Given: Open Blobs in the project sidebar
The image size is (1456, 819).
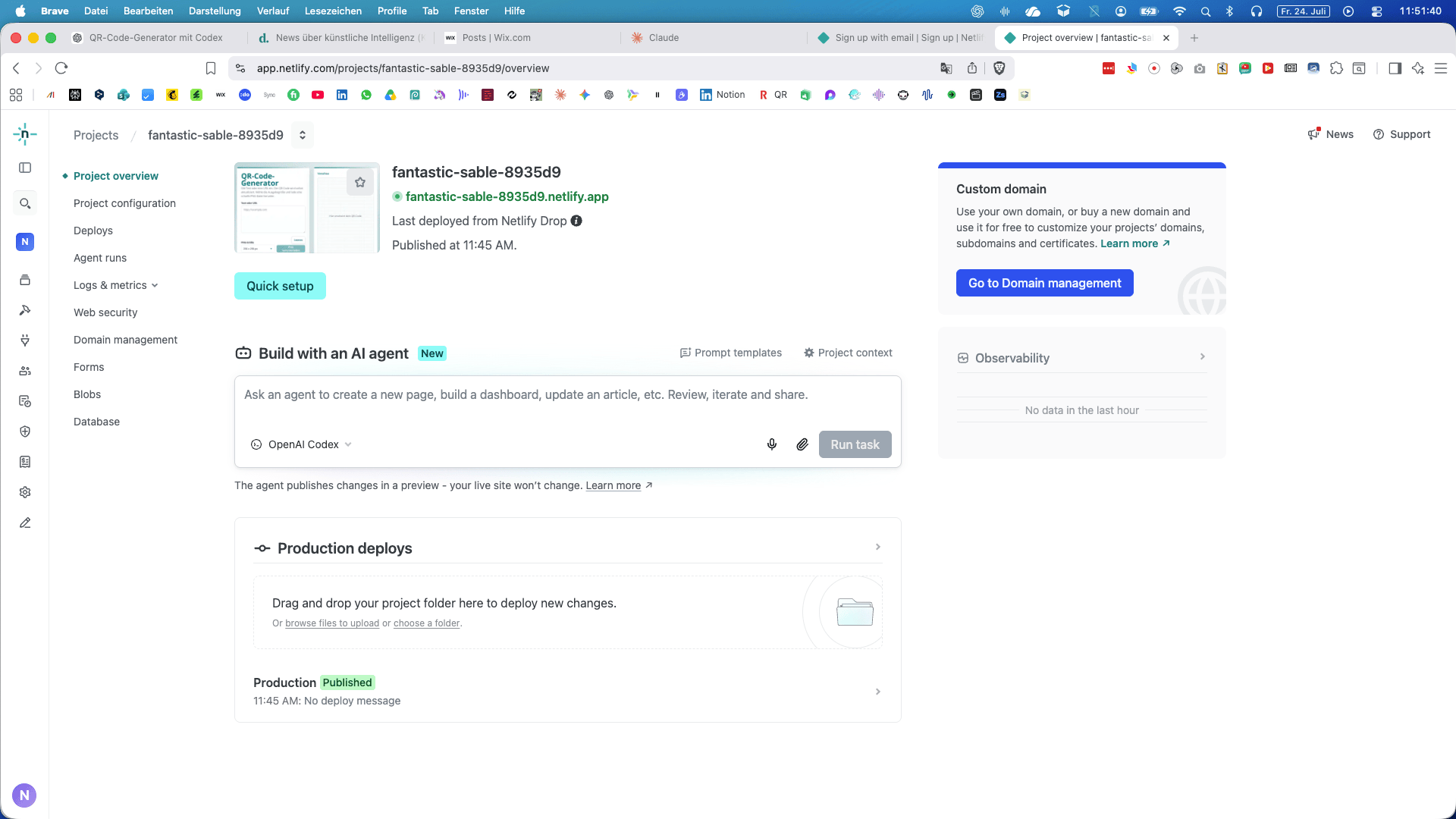Looking at the screenshot, I should point(87,394).
